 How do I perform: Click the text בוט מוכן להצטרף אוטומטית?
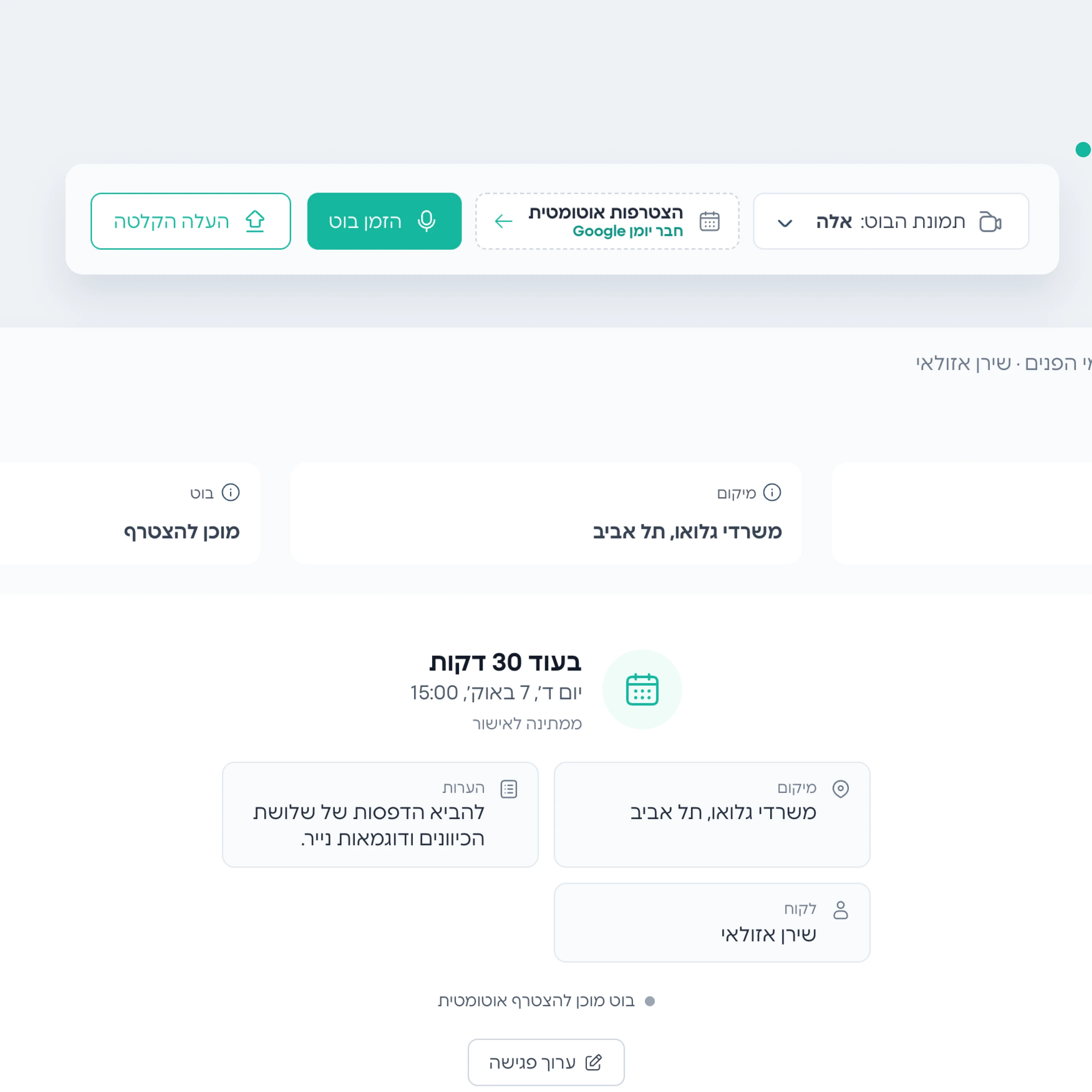(537, 1001)
